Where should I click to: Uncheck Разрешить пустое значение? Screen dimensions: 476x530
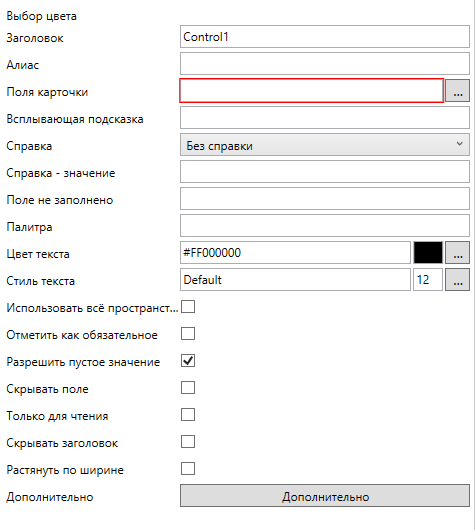[188, 361]
